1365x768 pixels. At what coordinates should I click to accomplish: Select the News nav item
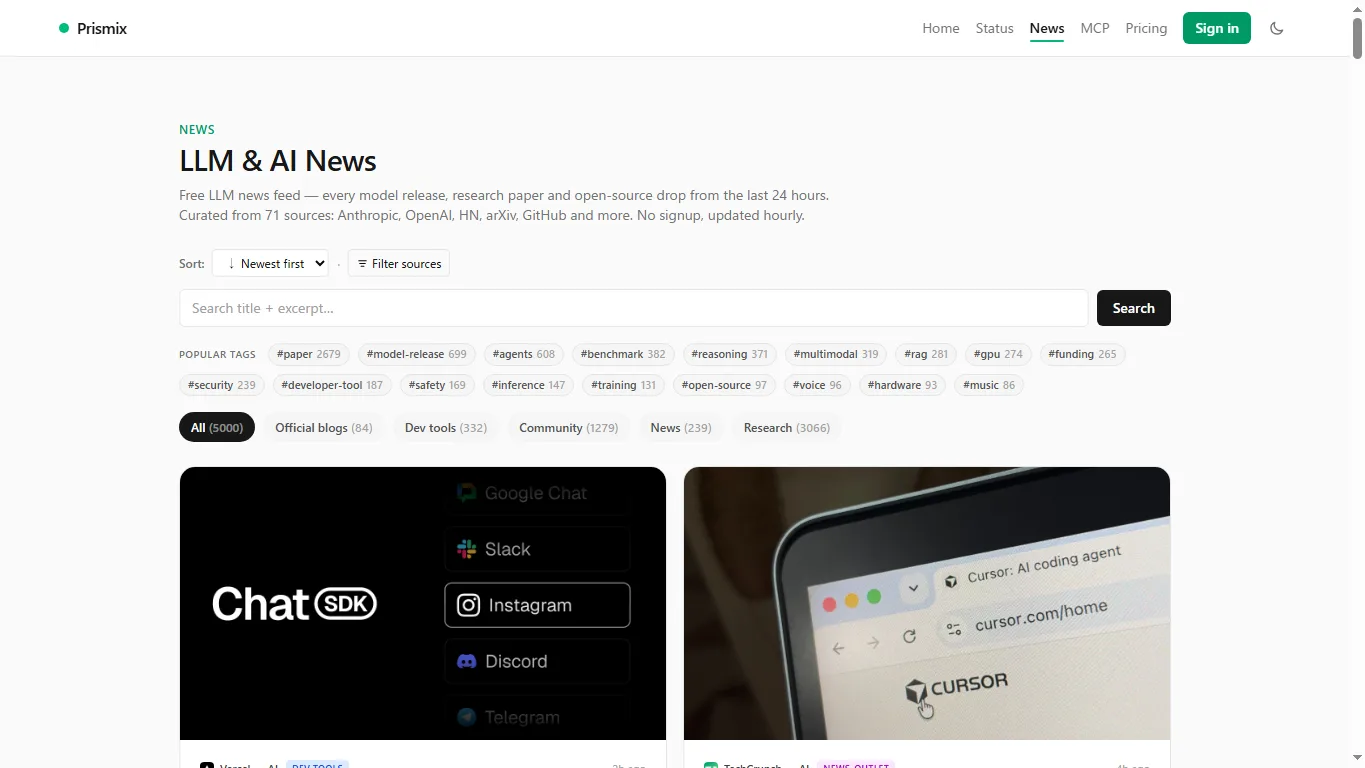click(x=1047, y=28)
